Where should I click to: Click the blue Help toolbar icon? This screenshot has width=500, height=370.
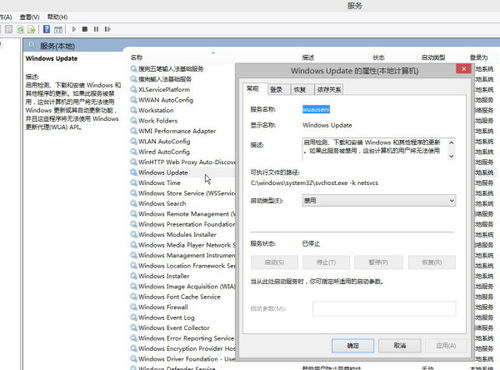(47, 29)
